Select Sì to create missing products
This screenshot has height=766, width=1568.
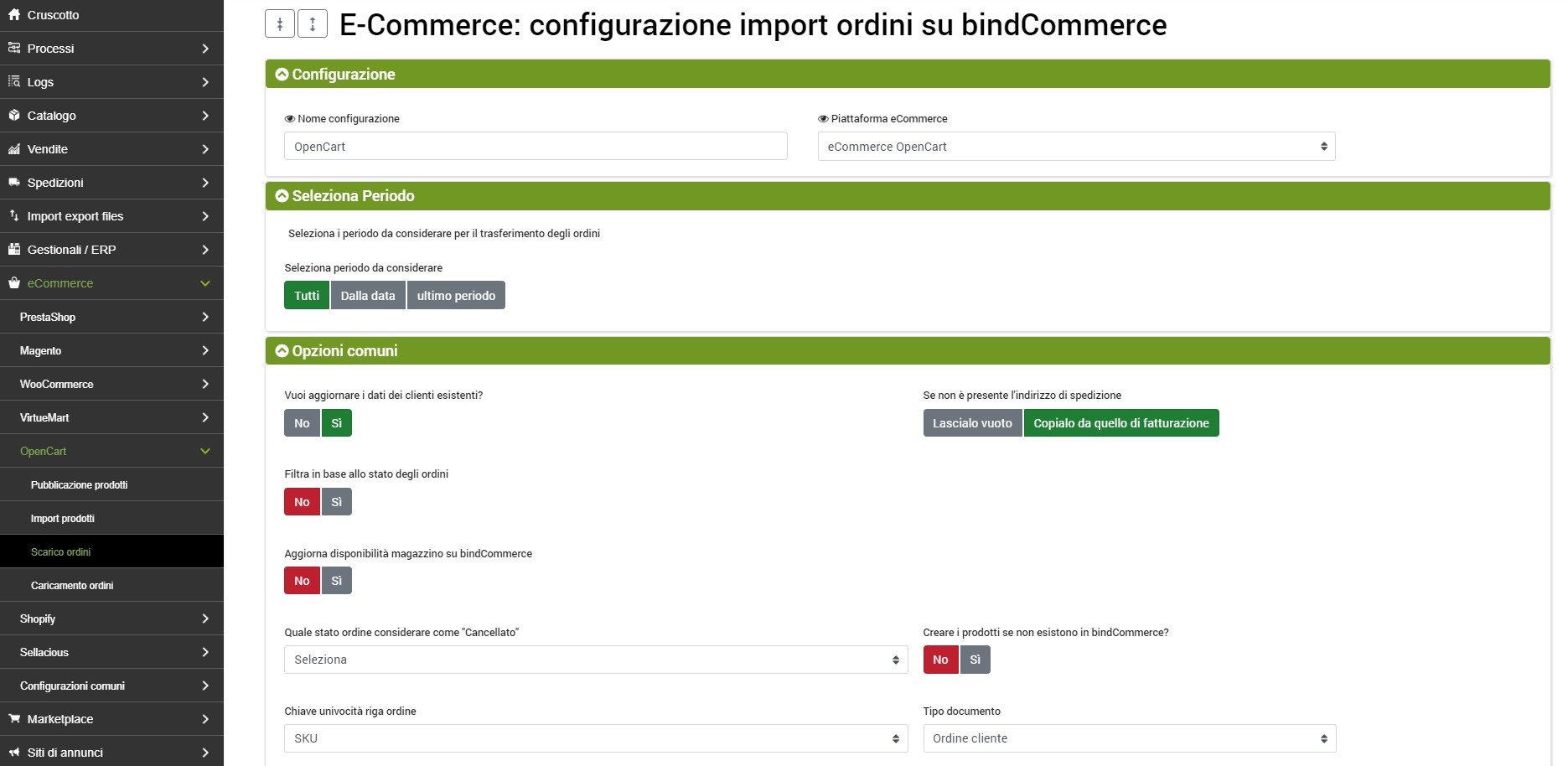(x=975, y=660)
